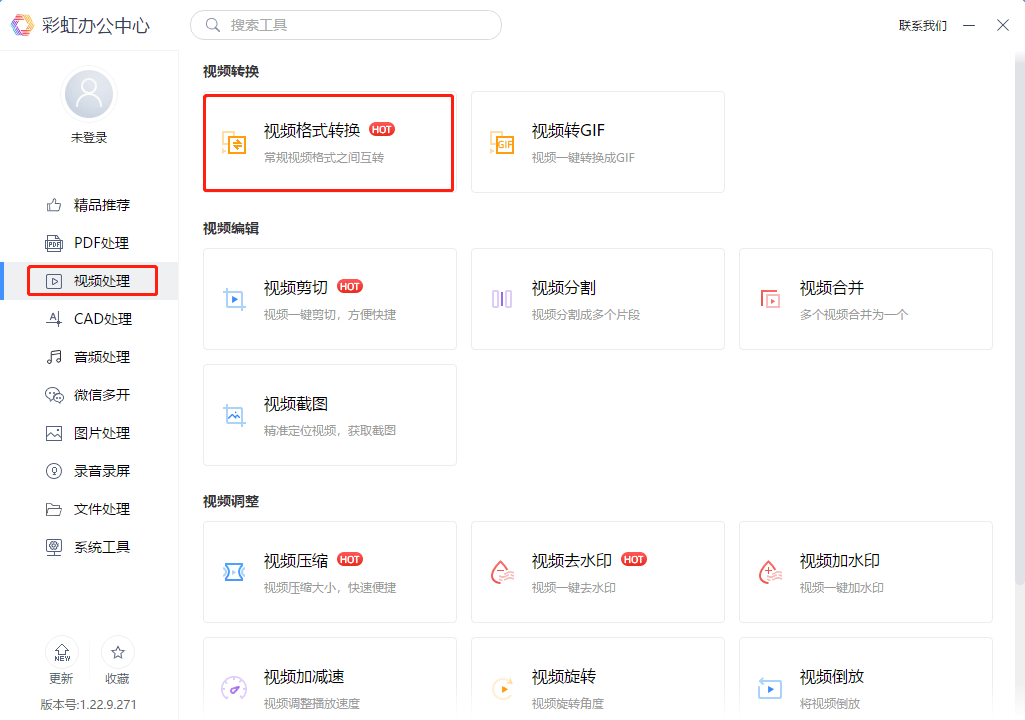The height and width of the screenshot is (720, 1025).
Task: Click in the 搜索工具 search field
Action: tap(346, 25)
